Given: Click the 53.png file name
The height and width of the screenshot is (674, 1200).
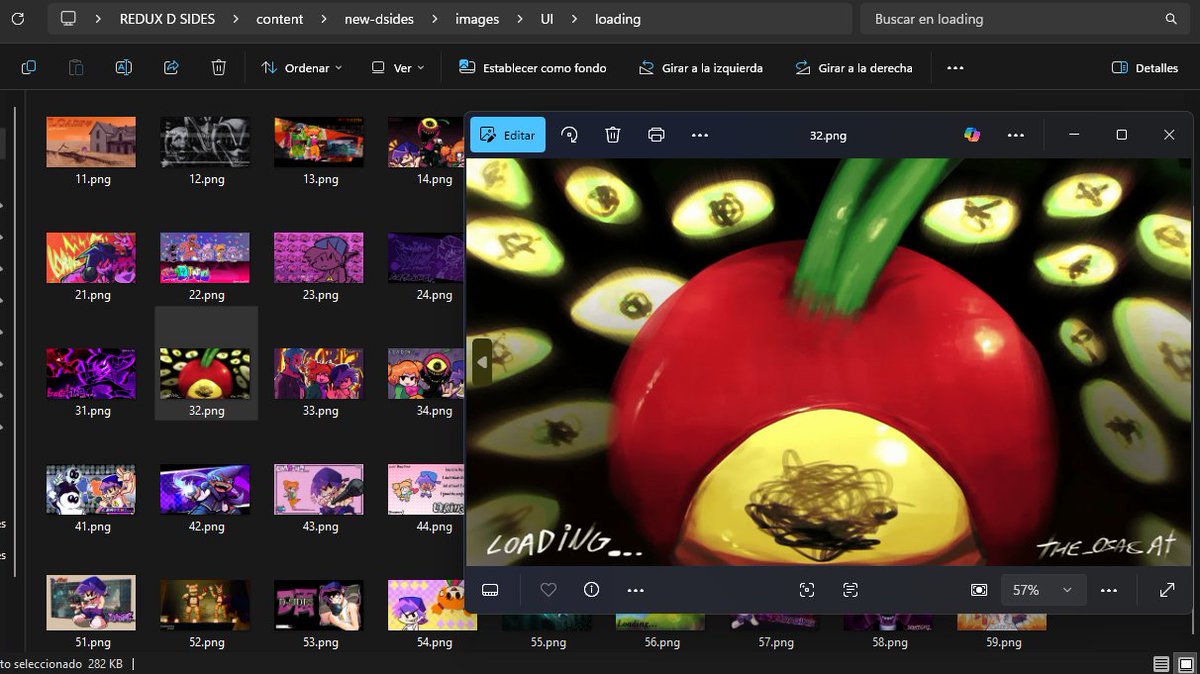Looking at the screenshot, I should (320, 643).
